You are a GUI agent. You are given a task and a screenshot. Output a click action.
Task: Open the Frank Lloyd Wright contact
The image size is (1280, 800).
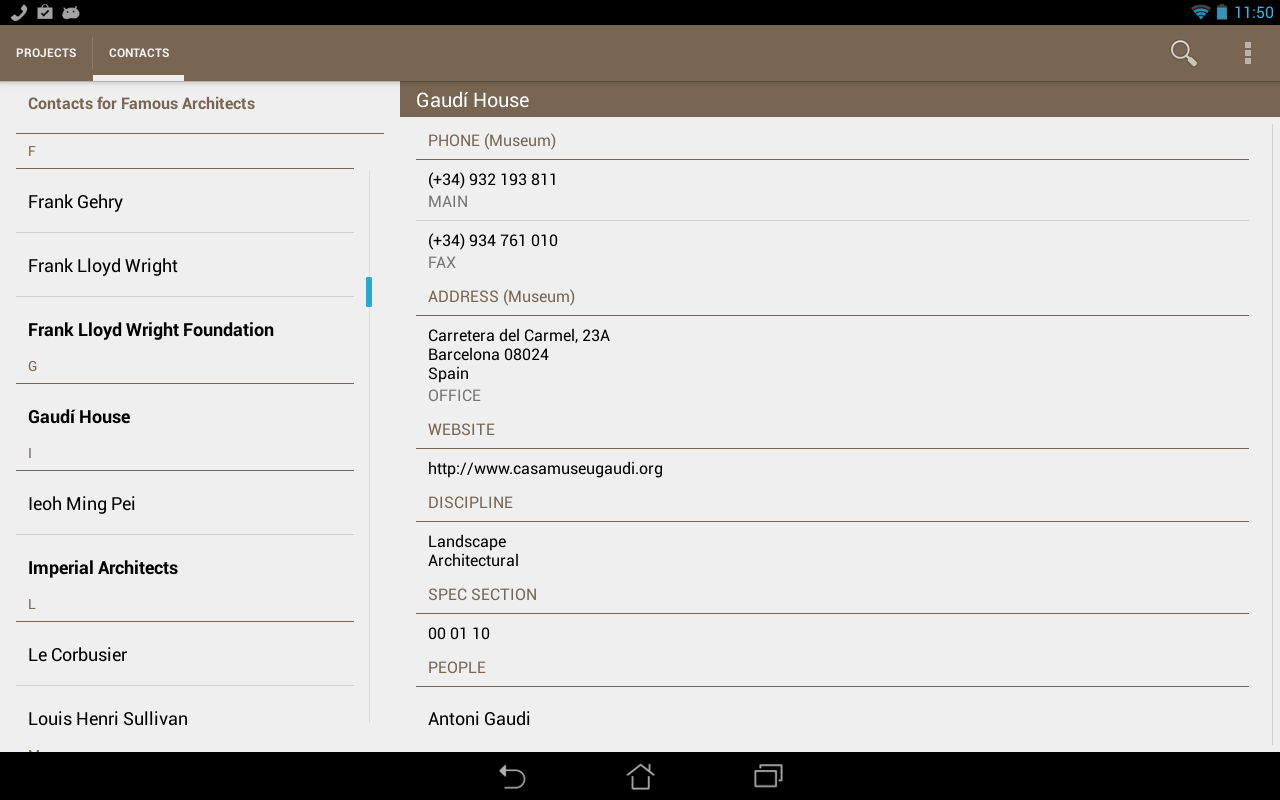click(x=185, y=266)
